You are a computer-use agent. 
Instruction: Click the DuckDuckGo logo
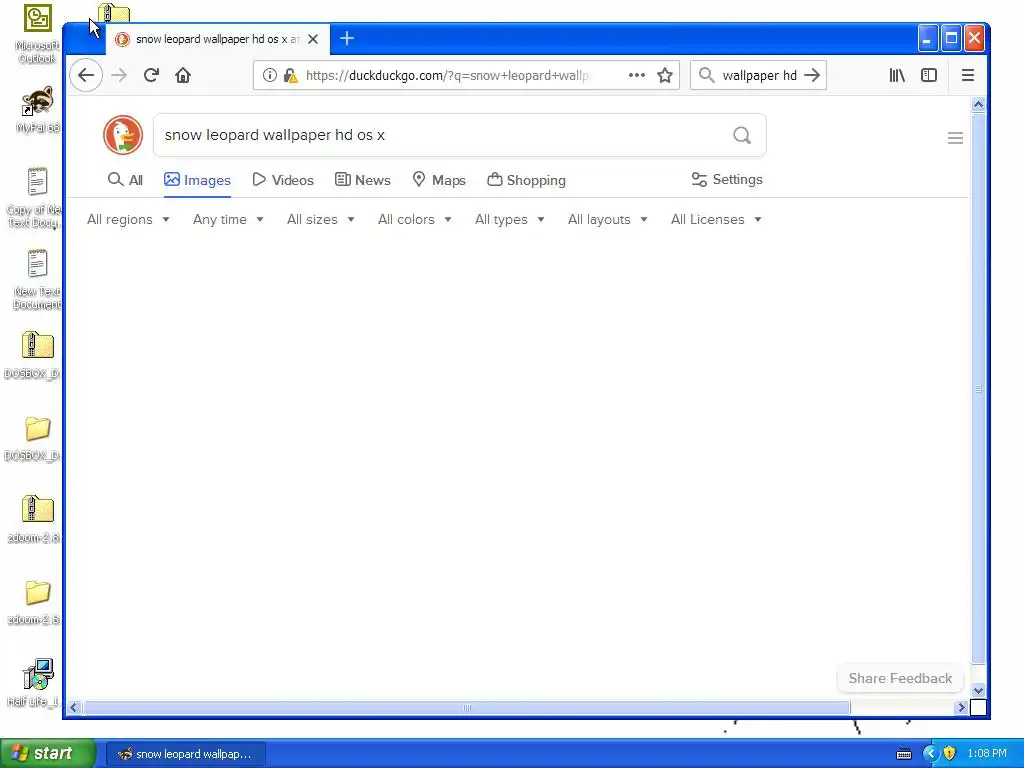pos(123,135)
